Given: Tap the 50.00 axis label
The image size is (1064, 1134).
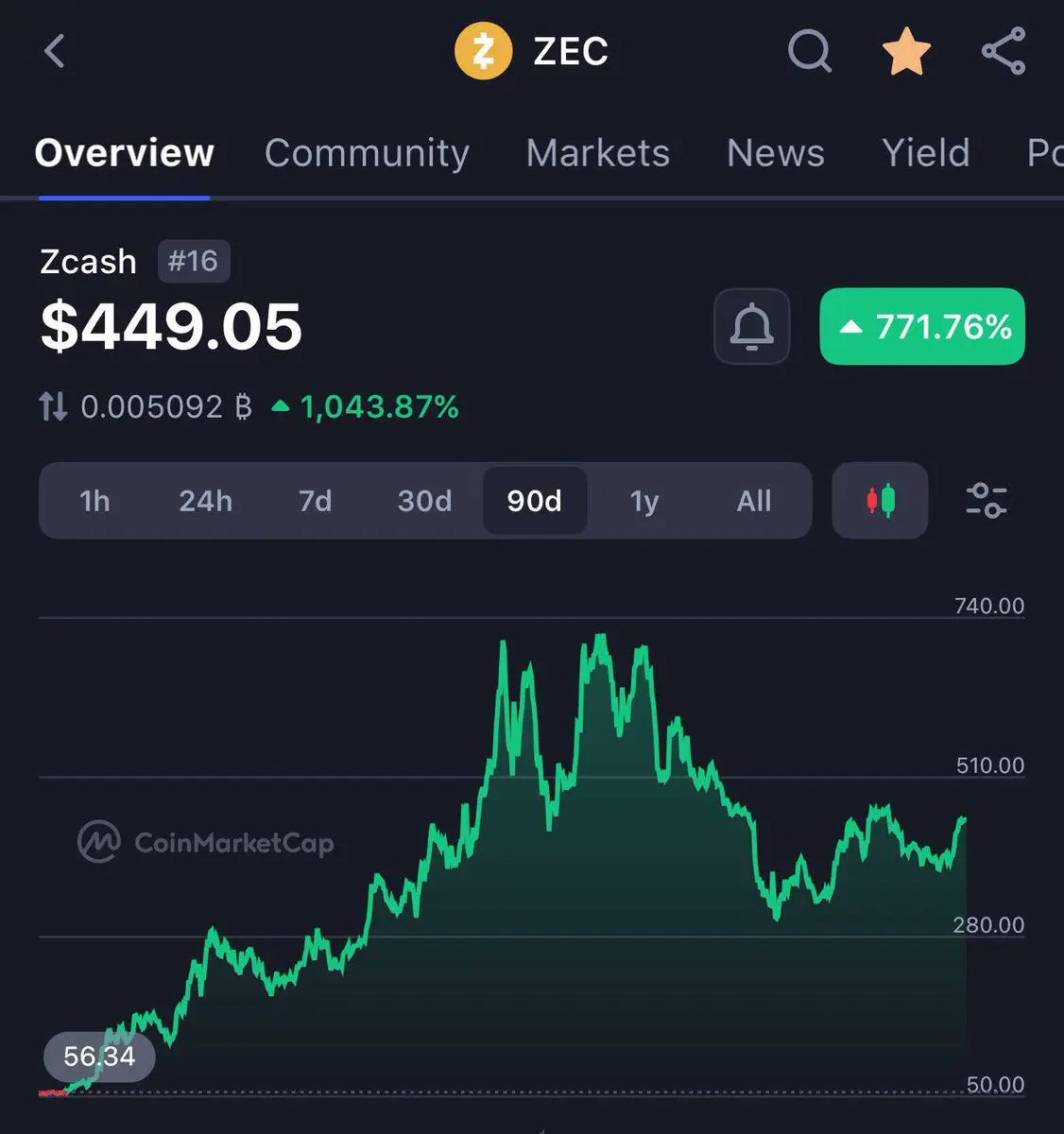Looking at the screenshot, I should pos(995,1085).
